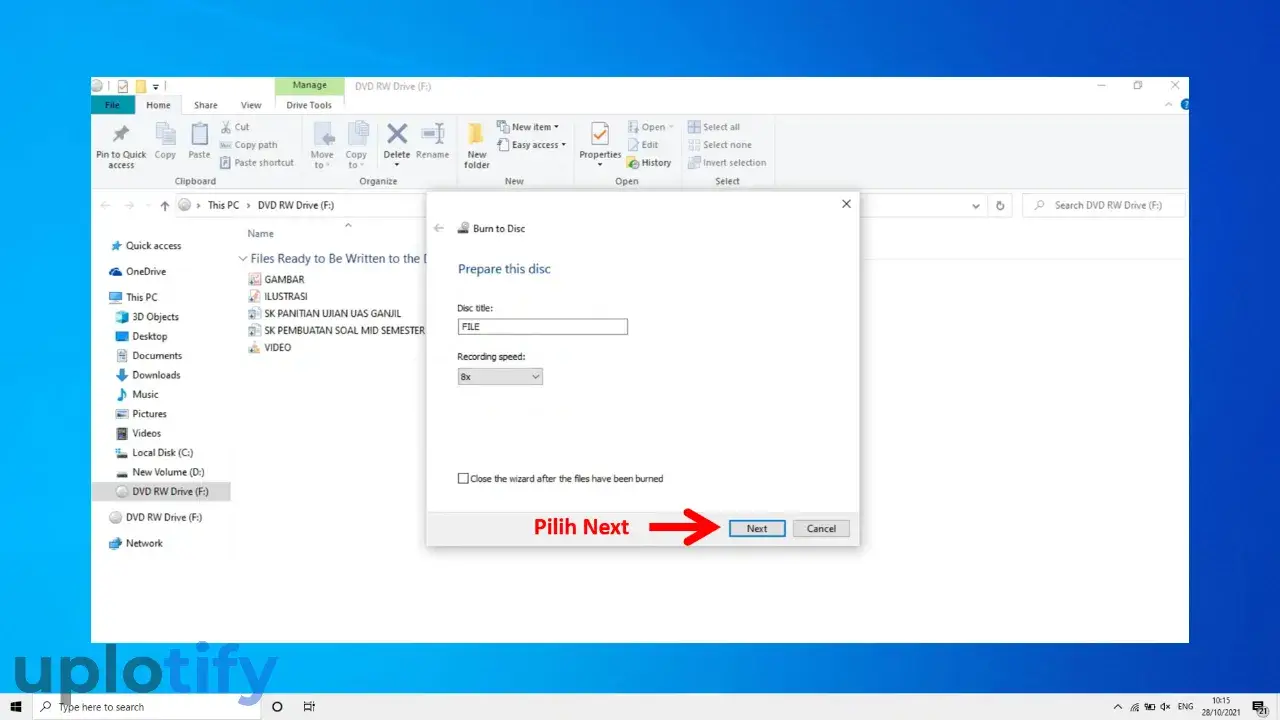
Task: Switch to the Share ribbon tab
Action: coord(206,105)
